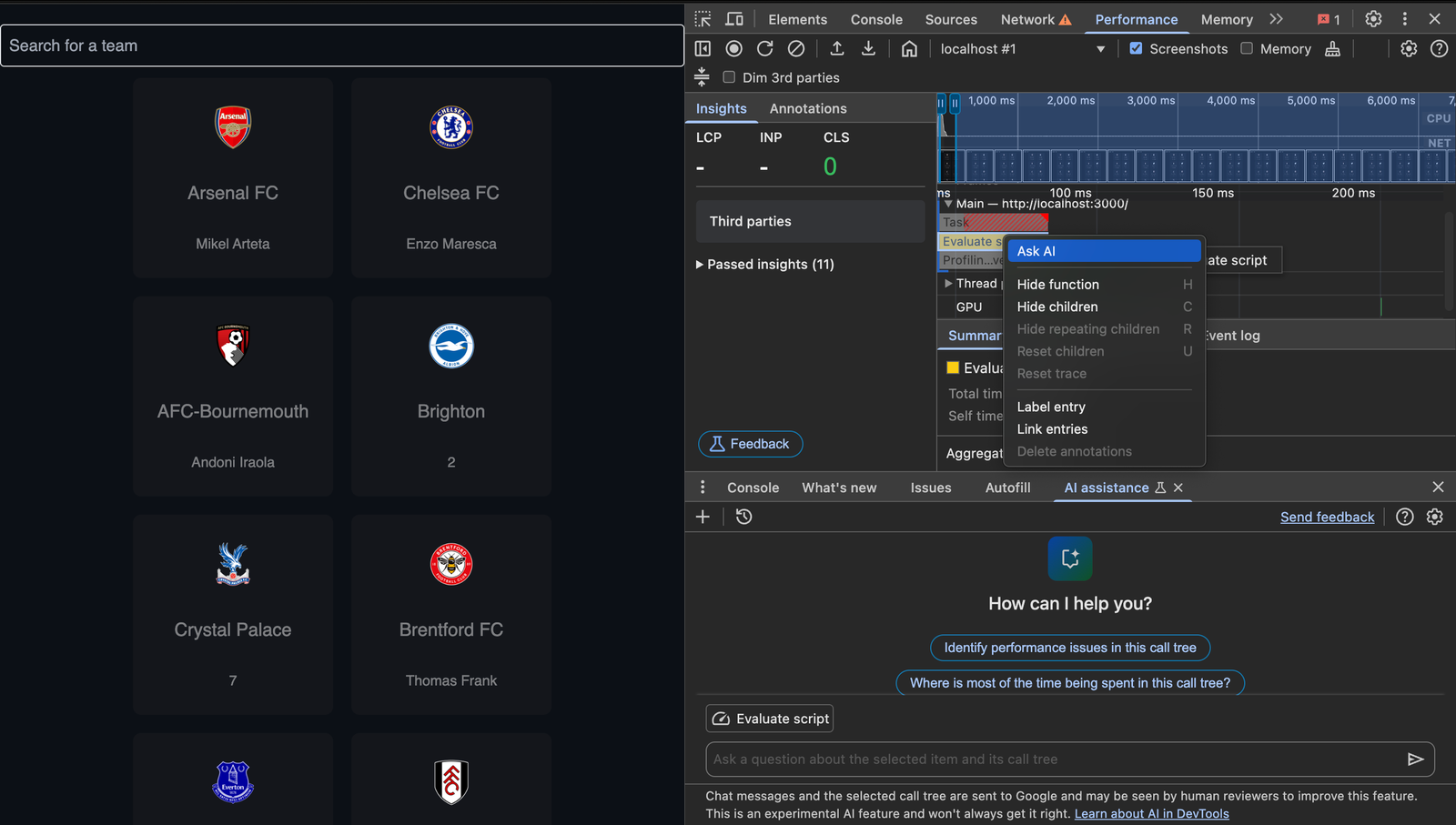This screenshot has width=1456, height=825.
Task: Select Hide children menu entry
Action: 1104,307
